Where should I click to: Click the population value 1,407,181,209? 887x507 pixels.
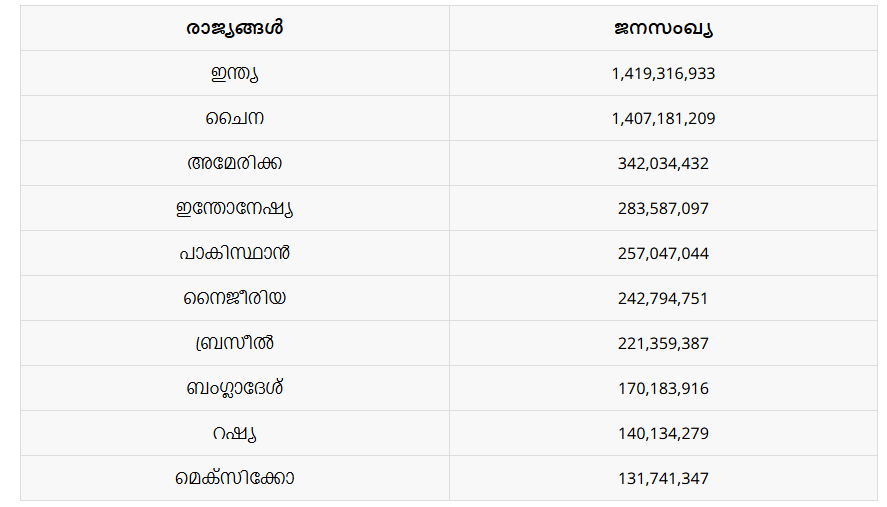point(663,118)
